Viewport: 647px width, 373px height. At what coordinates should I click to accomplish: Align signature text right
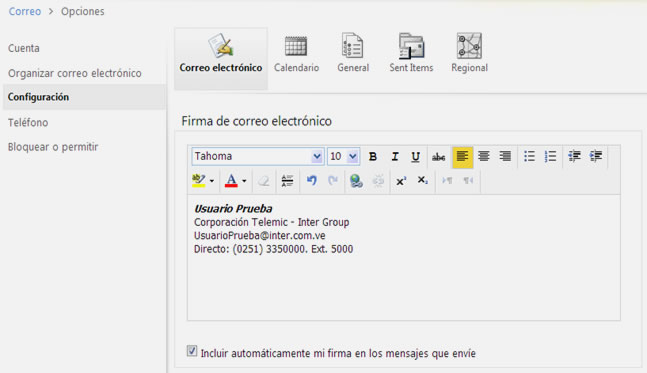tap(505, 156)
